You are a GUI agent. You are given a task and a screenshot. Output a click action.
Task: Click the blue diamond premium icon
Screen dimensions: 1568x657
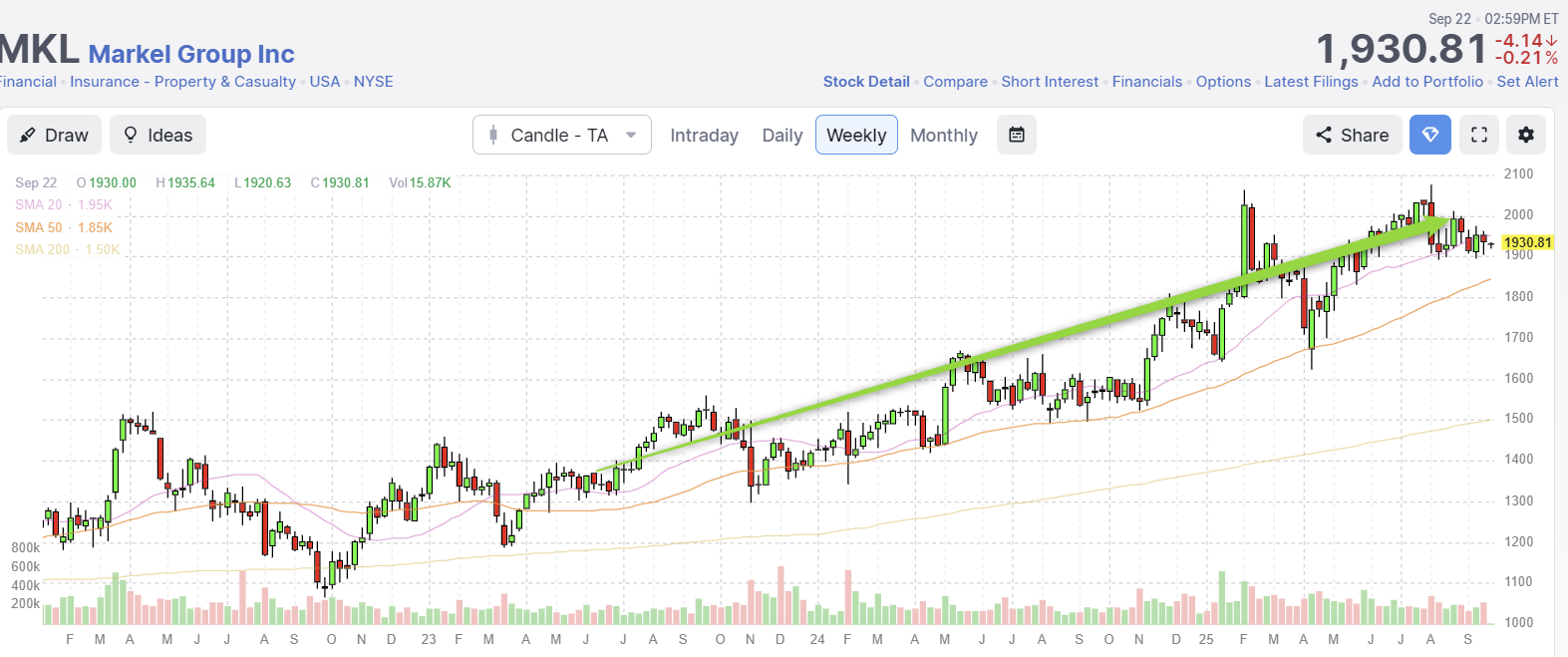[1429, 135]
